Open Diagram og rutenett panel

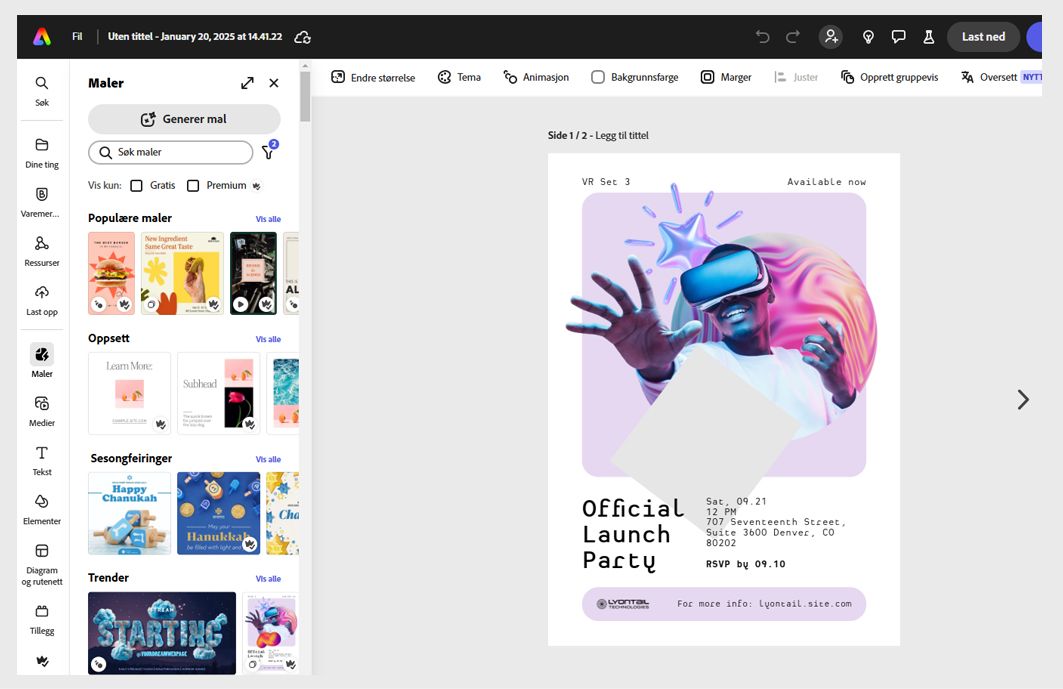click(41, 557)
